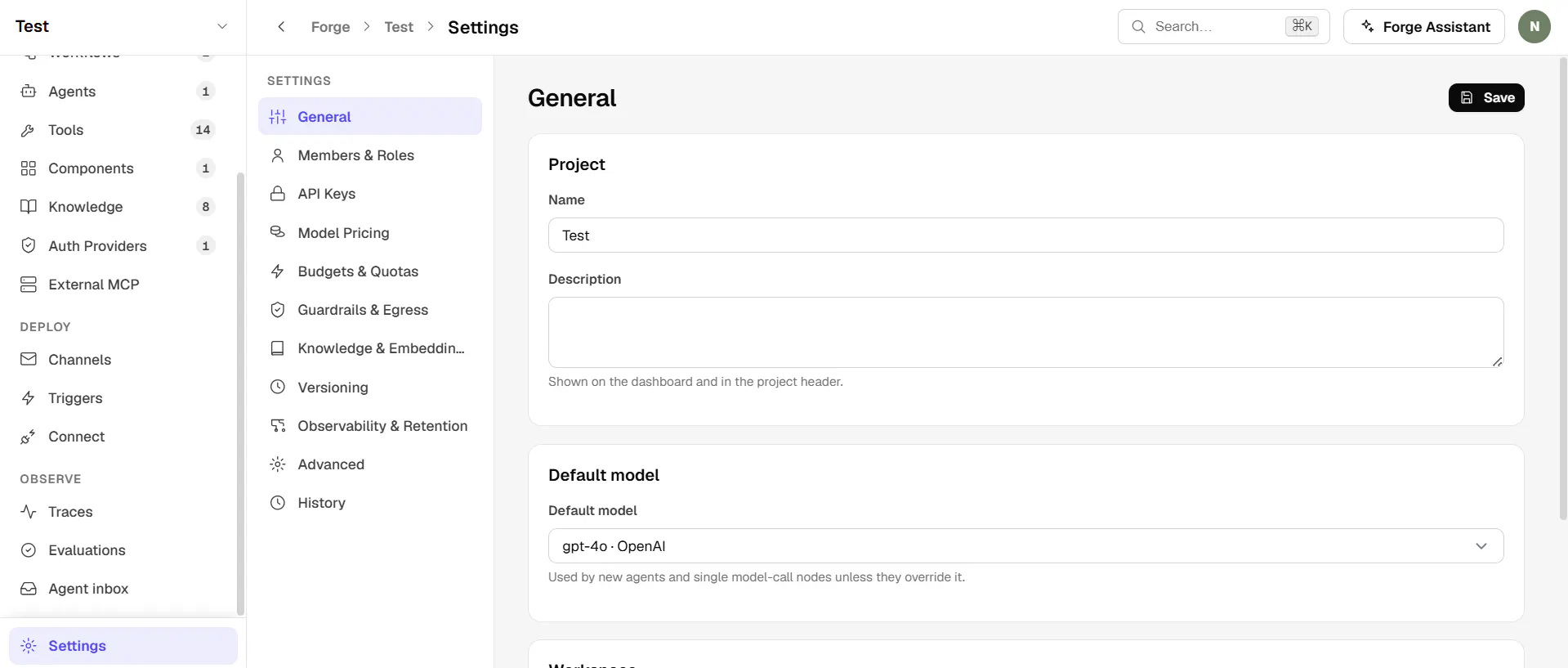The width and height of the screenshot is (1568, 668).
Task: Select Knowledge & Embeddings settings
Action: click(x=370, y=348)
